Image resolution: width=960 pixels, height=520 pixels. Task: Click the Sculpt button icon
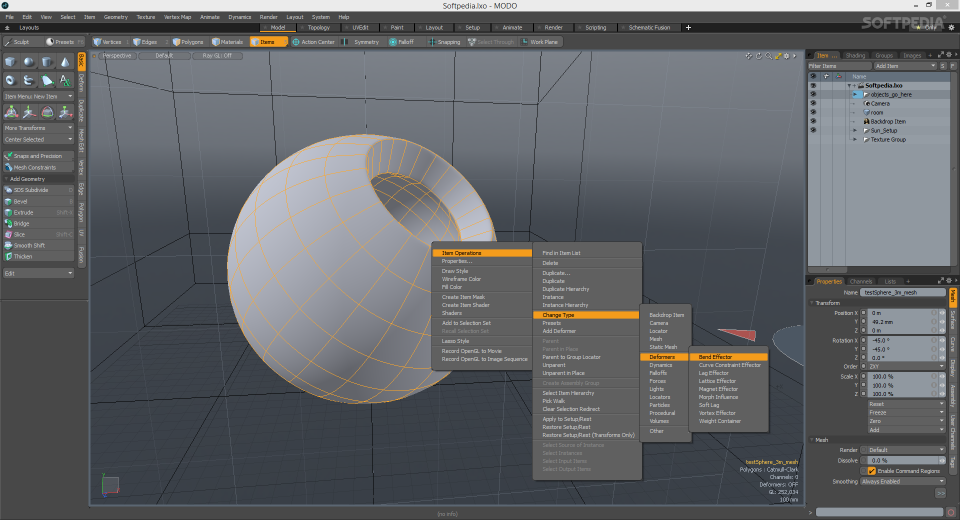click(x=10, y=42)
